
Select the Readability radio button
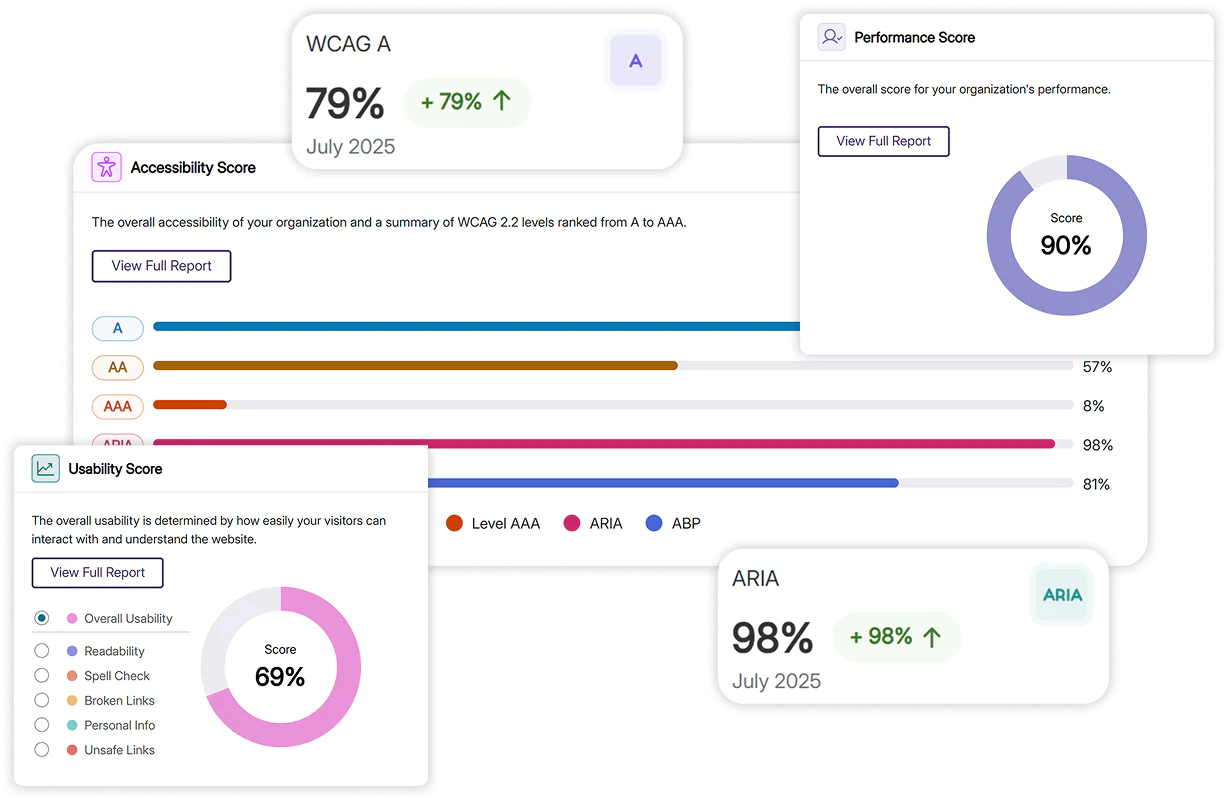coord(42,650)
